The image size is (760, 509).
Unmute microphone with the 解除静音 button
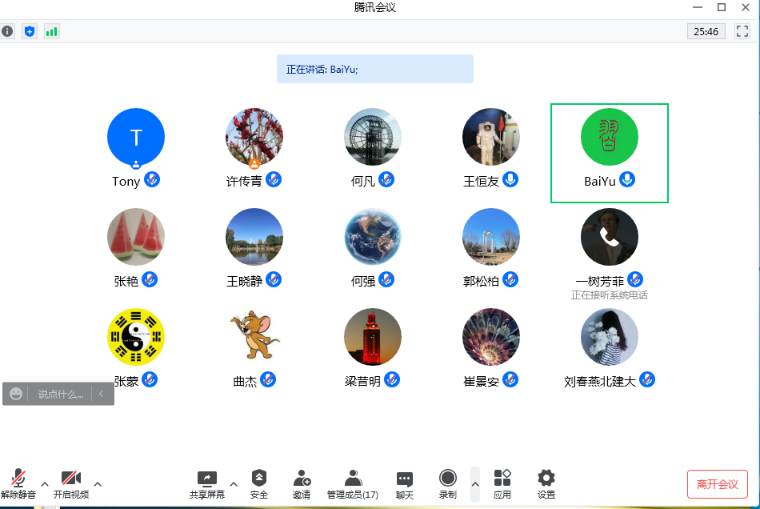pos(18,482)
